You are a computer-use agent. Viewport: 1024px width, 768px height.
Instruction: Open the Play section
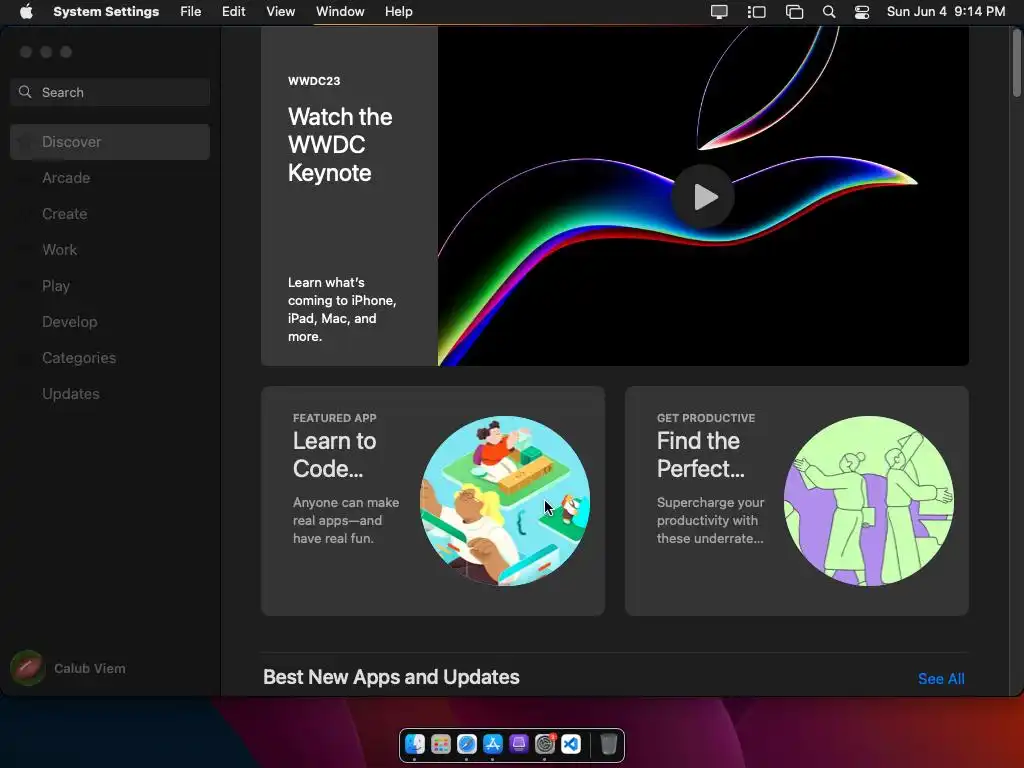click(x=110, y=285)
